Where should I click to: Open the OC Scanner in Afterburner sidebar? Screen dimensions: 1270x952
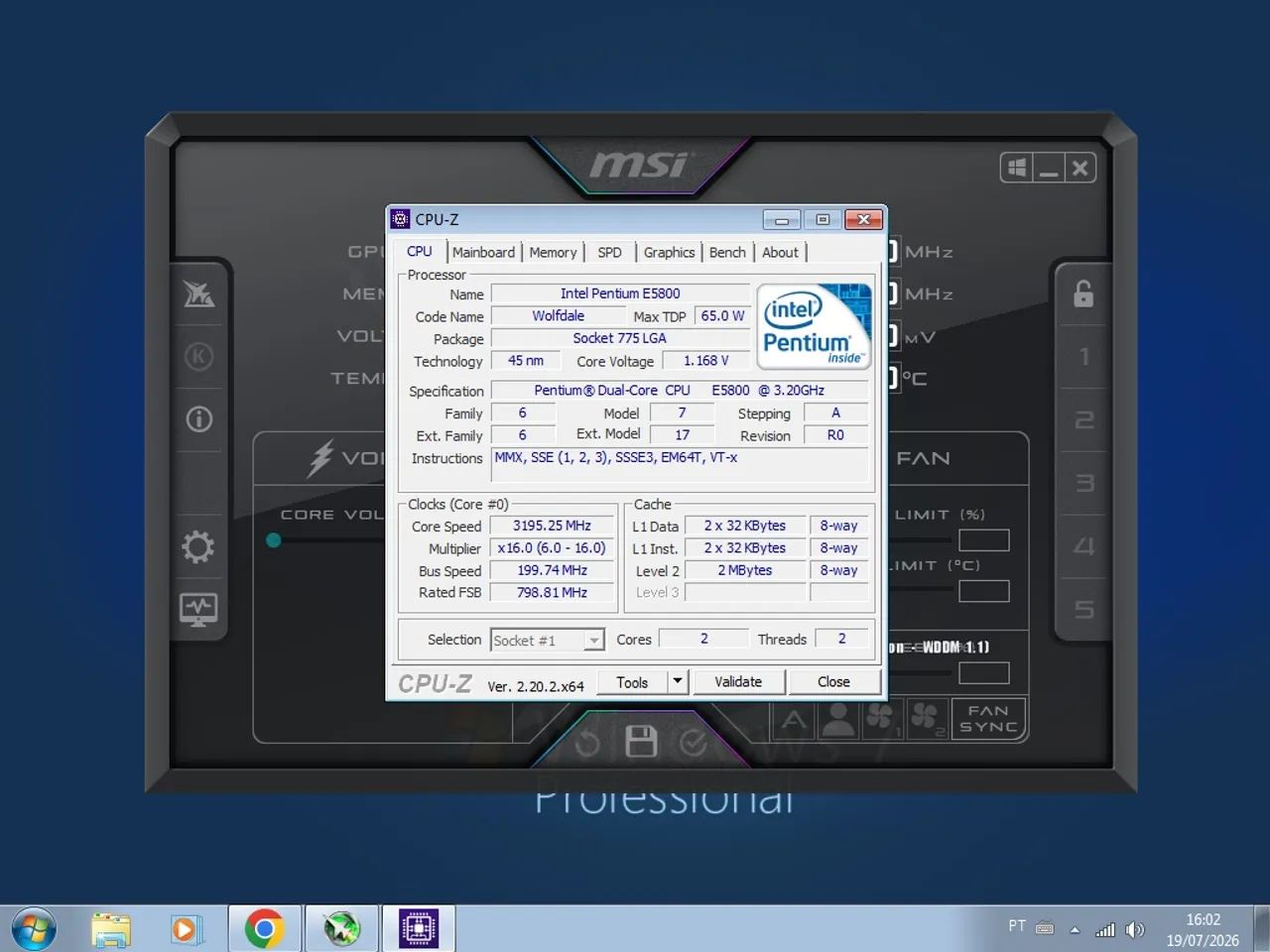point(198,294)
